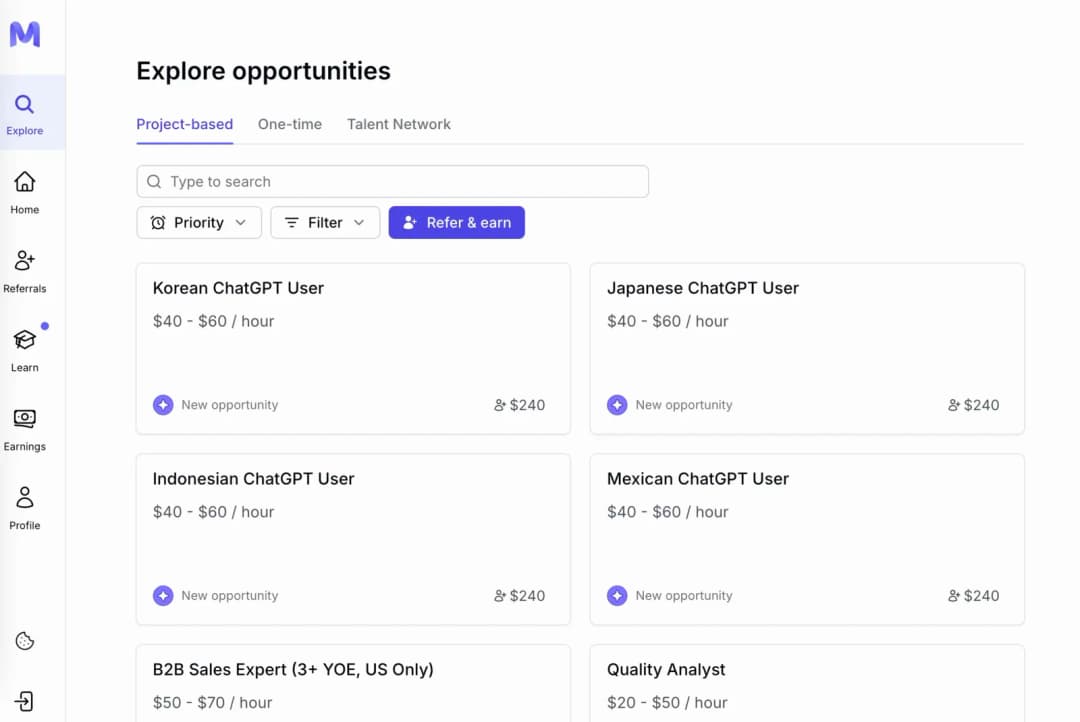This screenshot has width=1080, height=722.
Task: Click Korean card's $40 - $60 / hour rate
Action: [x=214, y=321]
